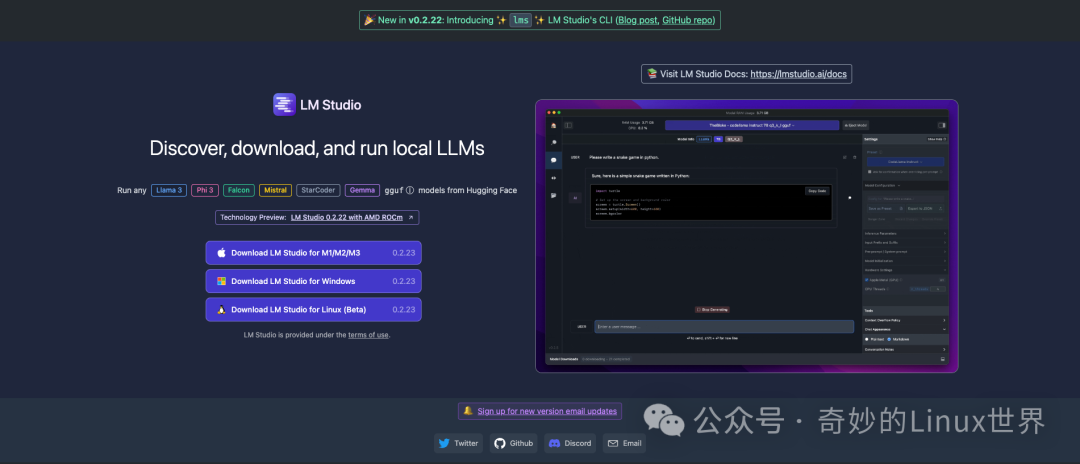Toggle Apple Metal GPU checkbox in preview
This screenshot has height=464, width=1080.
(866, 280)
